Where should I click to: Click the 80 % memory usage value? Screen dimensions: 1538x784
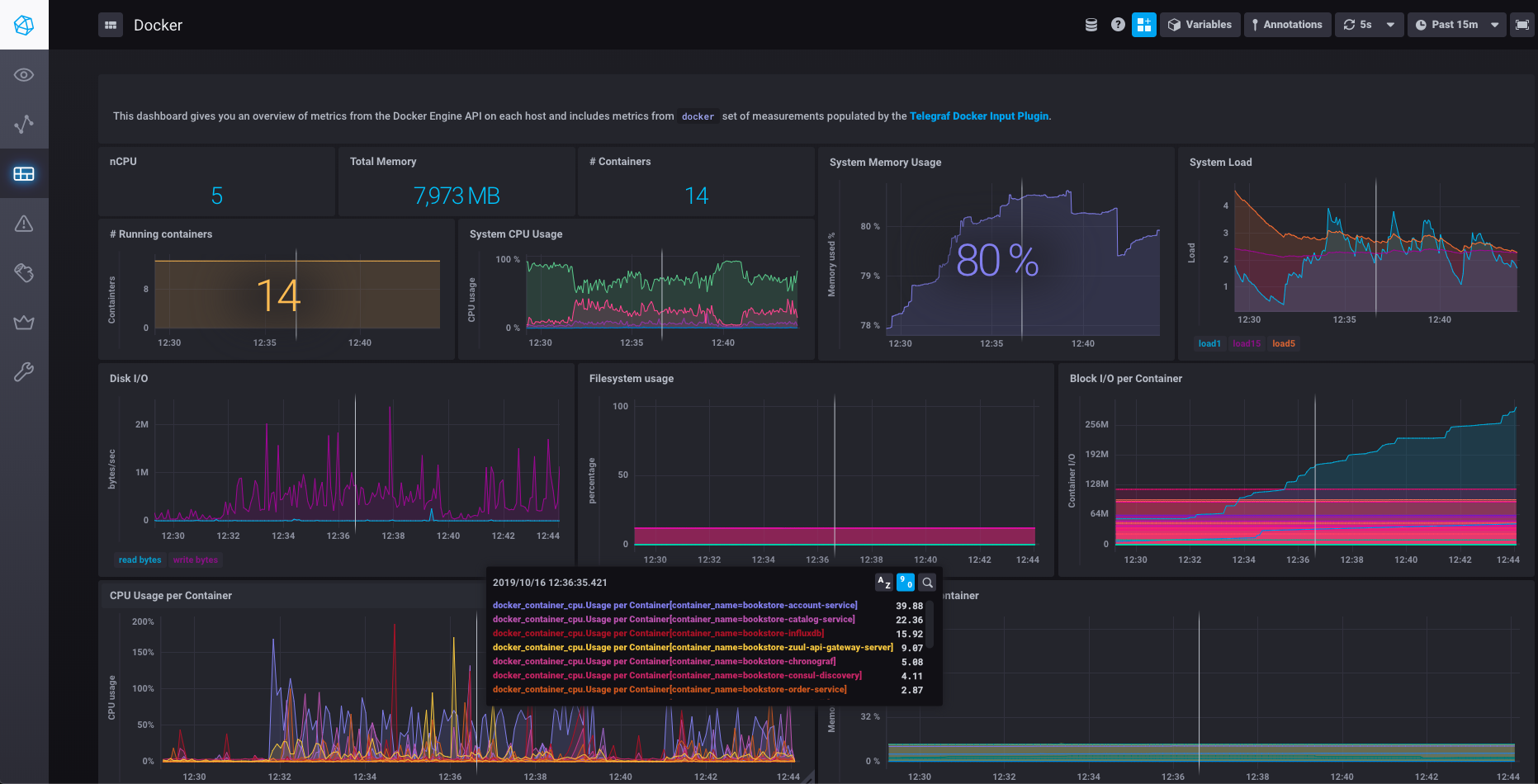[997, 261]
